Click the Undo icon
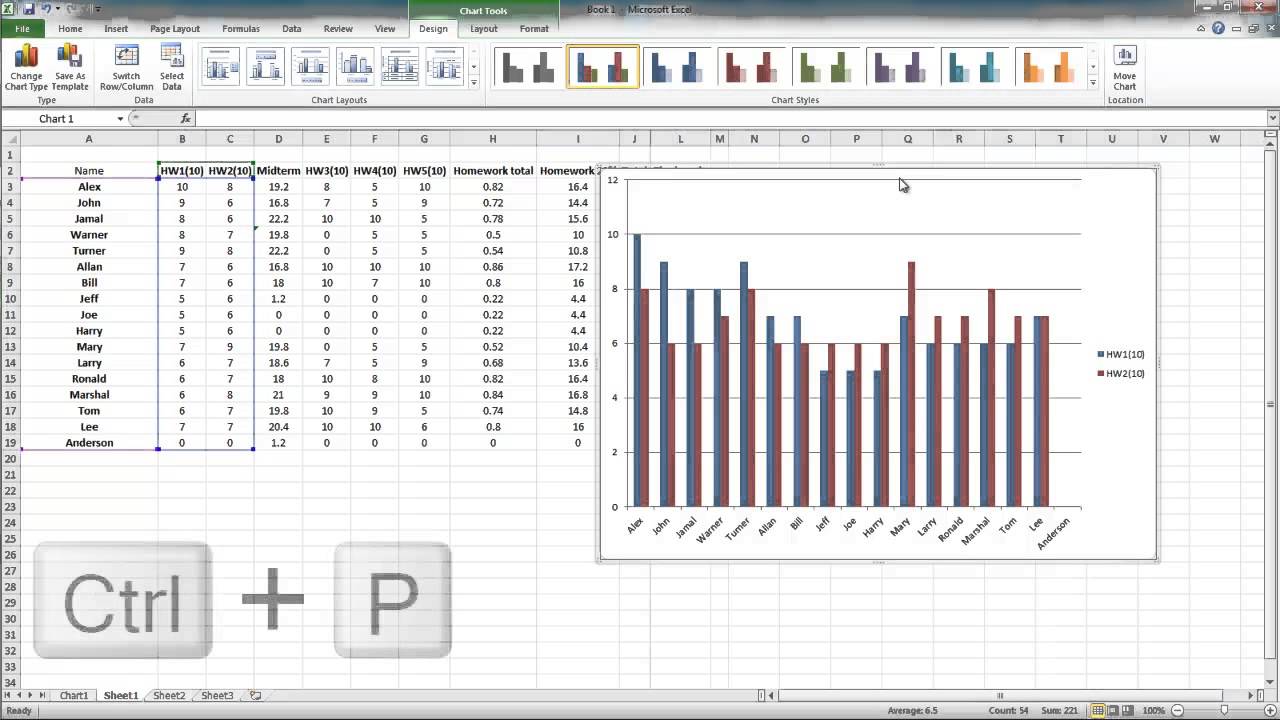 (46, 9)
